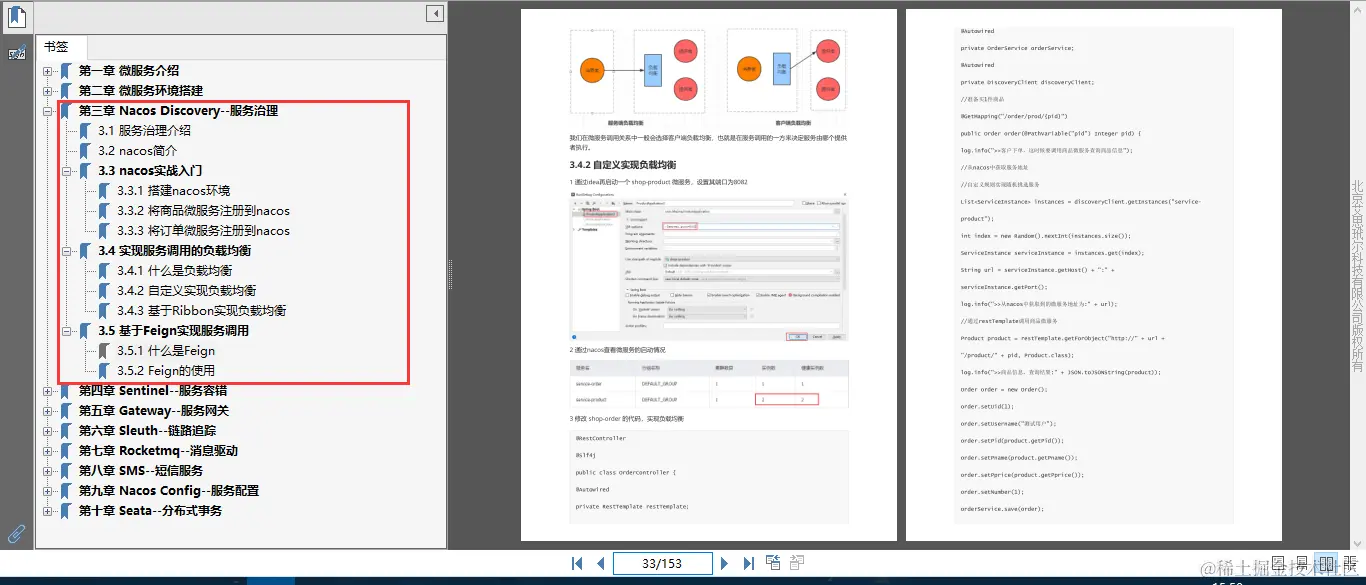Open the Attachments paperclip panel icon
Image resolution: width=1366 pixels, height=585 pixels.
click(17, 533)
